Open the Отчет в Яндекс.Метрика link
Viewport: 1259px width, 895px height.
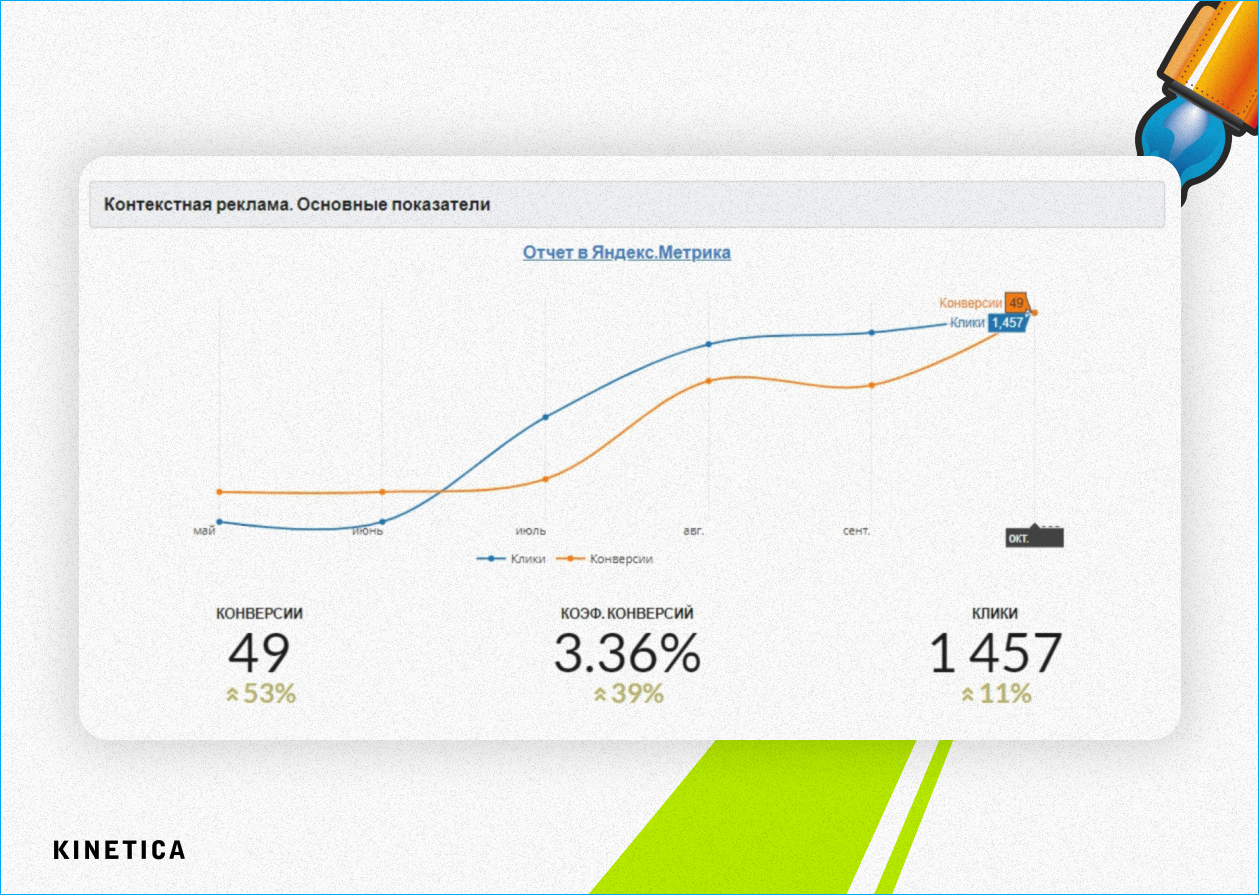(627, 252)
